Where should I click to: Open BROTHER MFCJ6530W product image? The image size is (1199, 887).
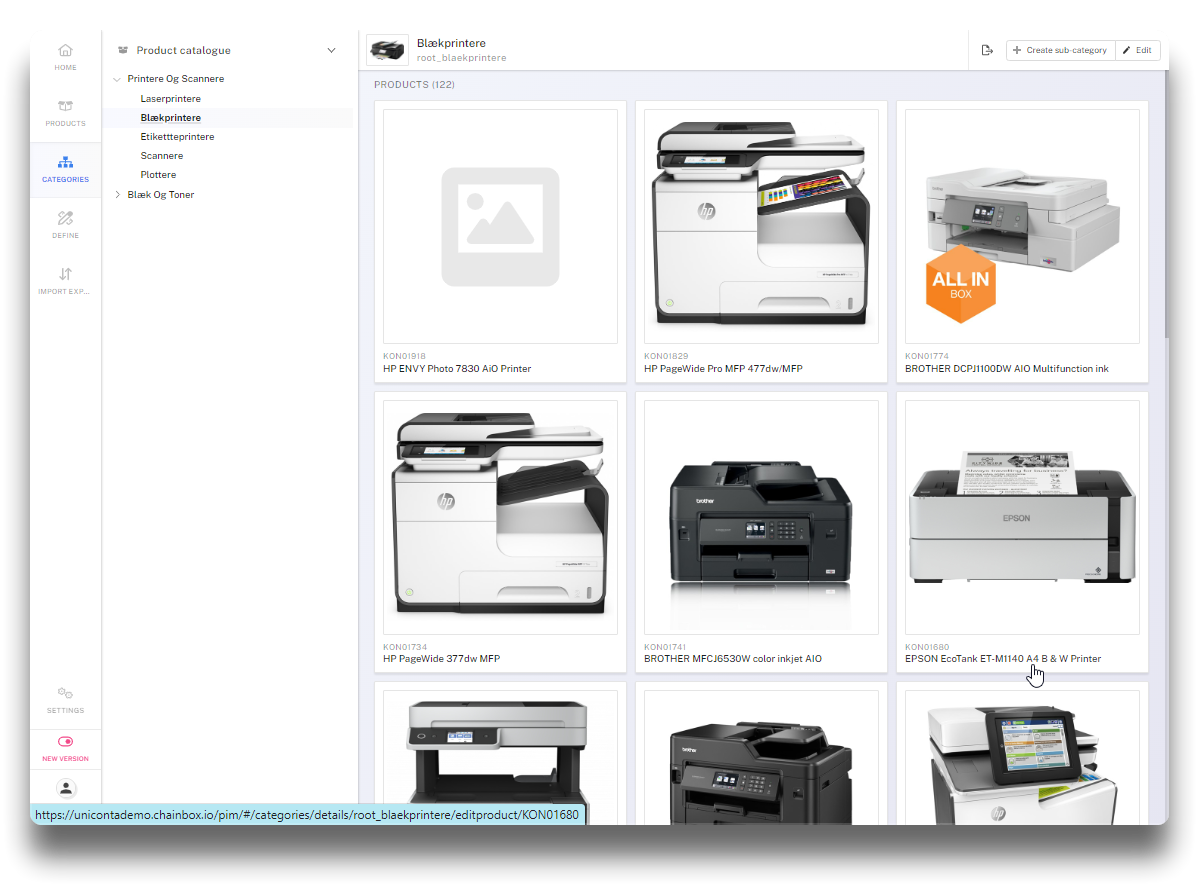pos(761,517)
